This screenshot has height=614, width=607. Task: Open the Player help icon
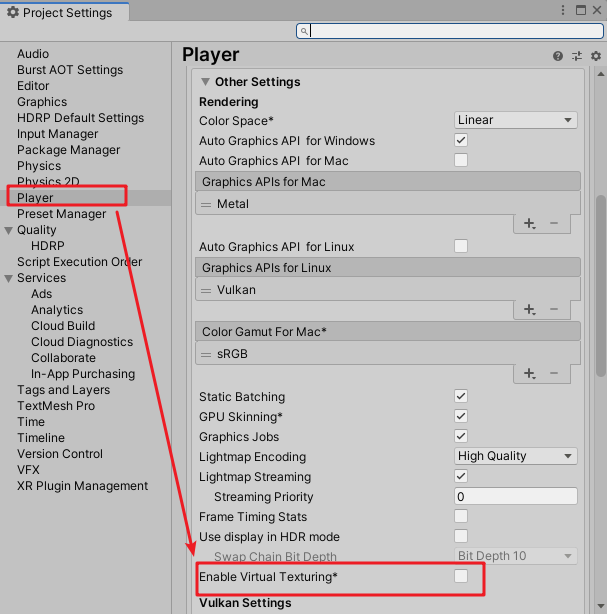[x=558, y=56]
